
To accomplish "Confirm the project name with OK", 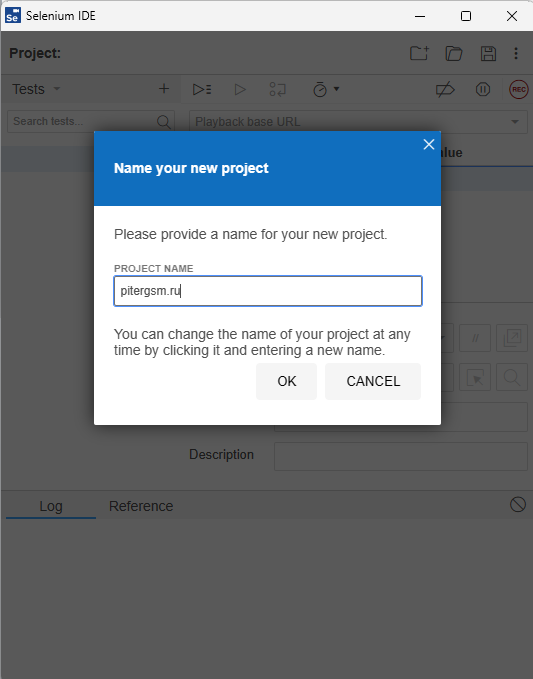I will [286, 381].
